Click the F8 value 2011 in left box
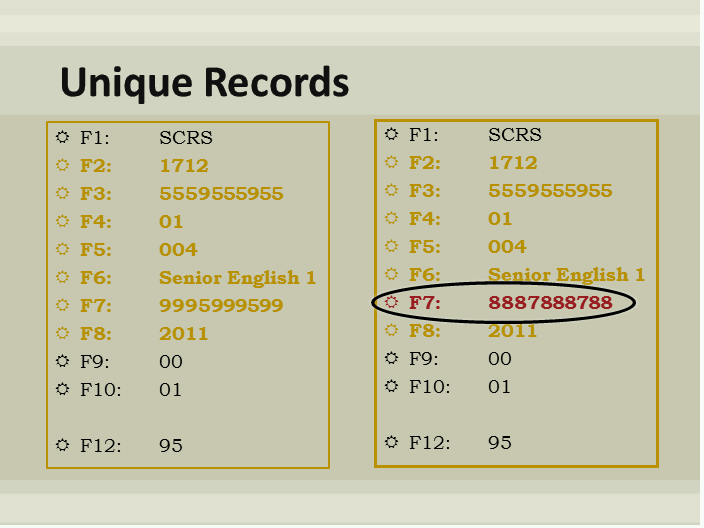 point(183,333)
